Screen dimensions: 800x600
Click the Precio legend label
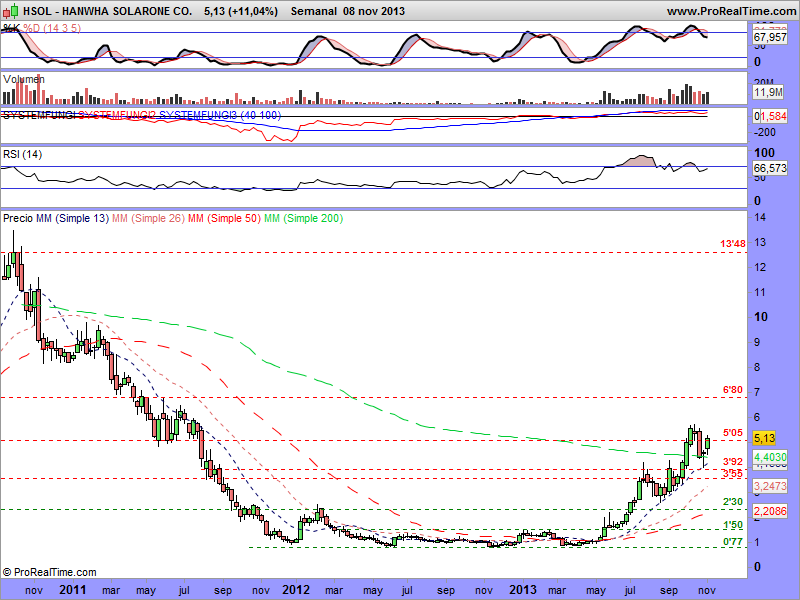point(18,218)
